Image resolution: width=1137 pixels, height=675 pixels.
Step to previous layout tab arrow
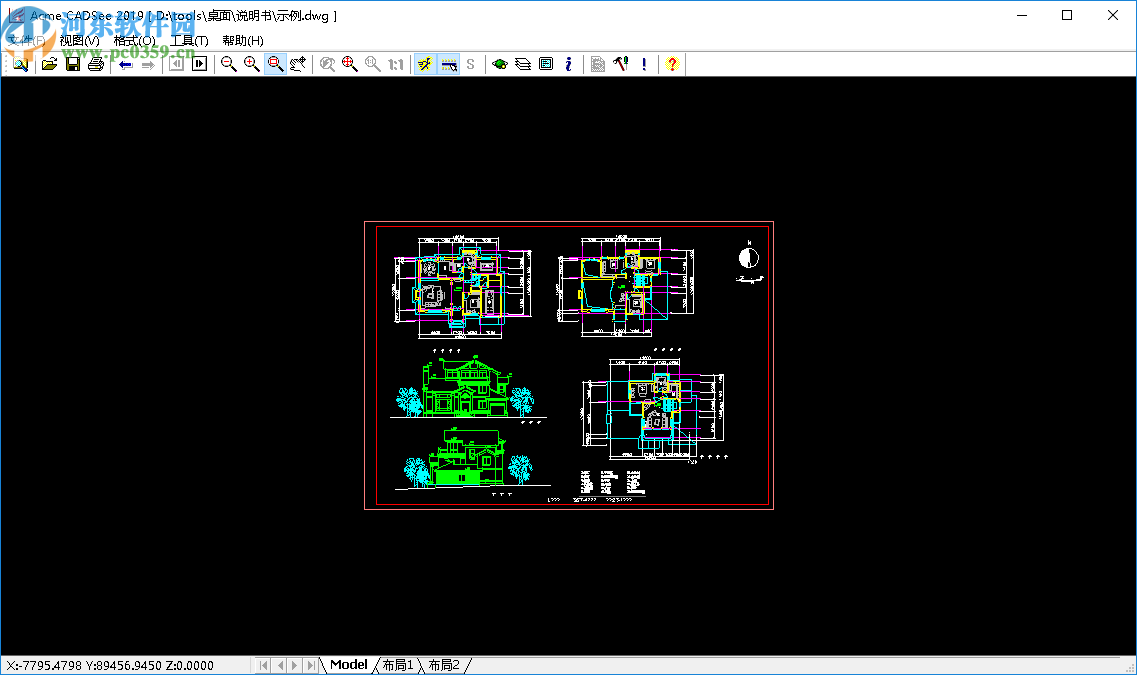click(279, 665)
